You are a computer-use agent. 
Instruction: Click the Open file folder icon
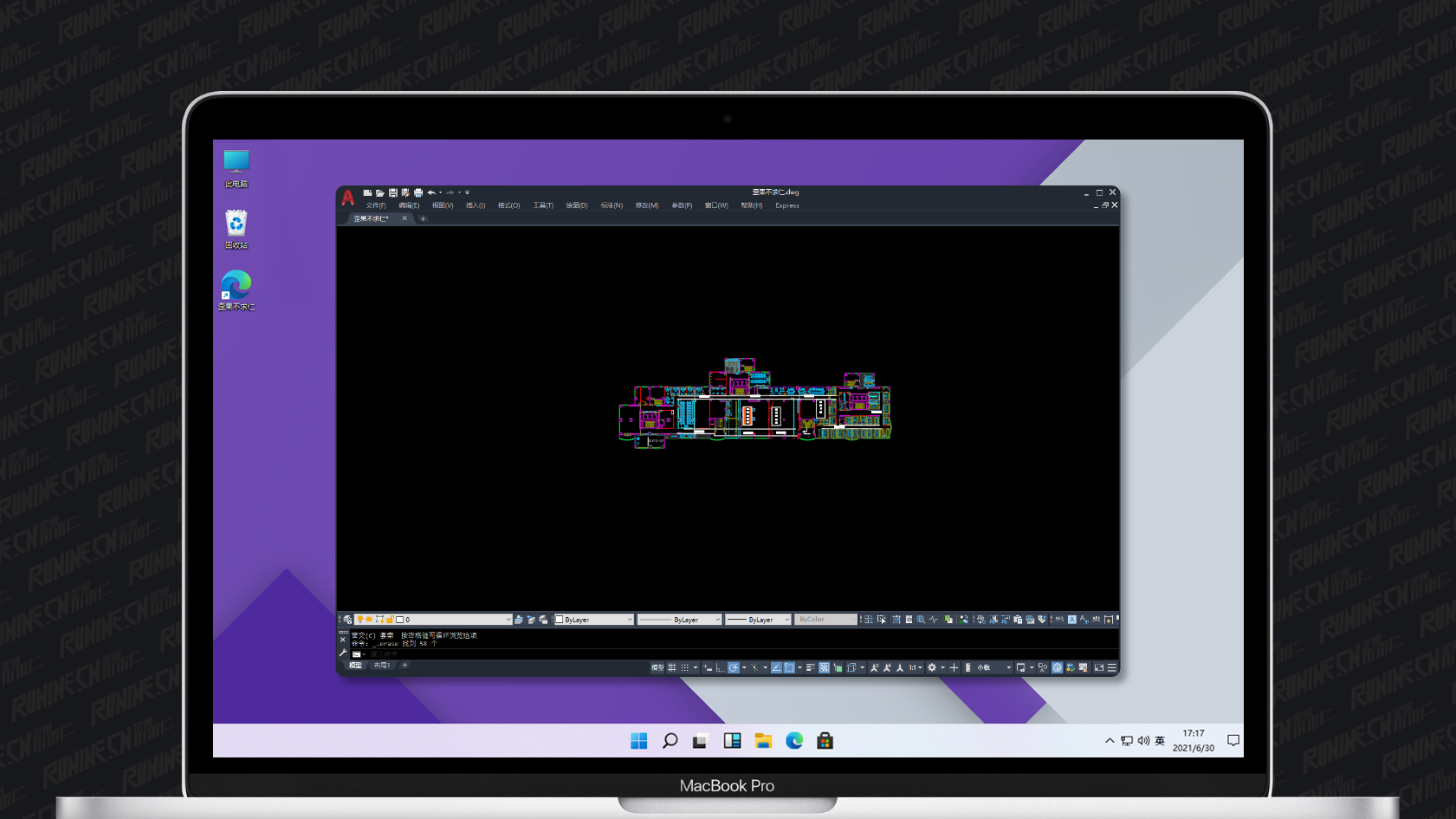click(x=379, y=192)
